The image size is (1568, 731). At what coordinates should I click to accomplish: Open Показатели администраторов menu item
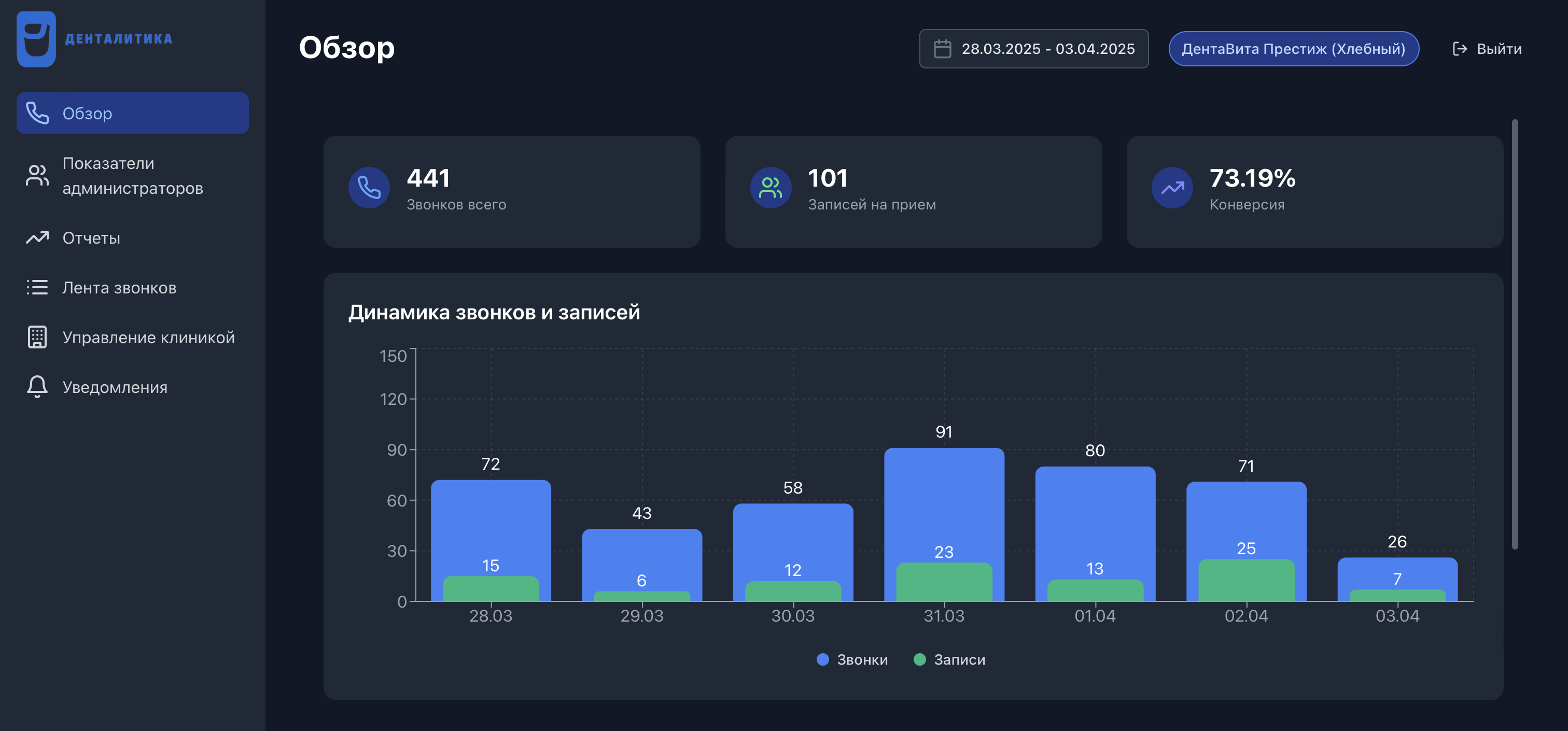[133, 176]
